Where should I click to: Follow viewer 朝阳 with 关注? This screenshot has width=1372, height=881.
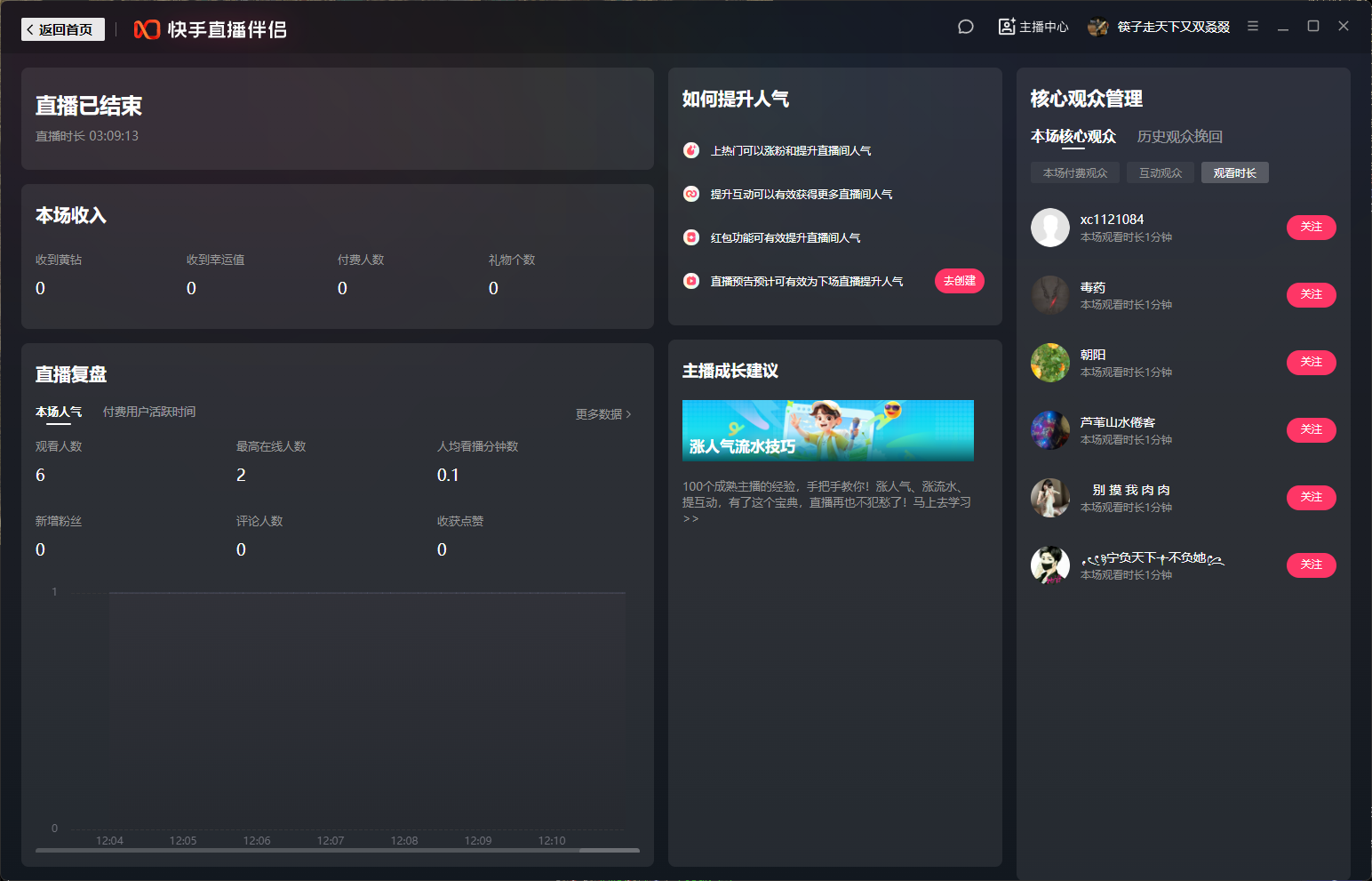click(1312, 363)
